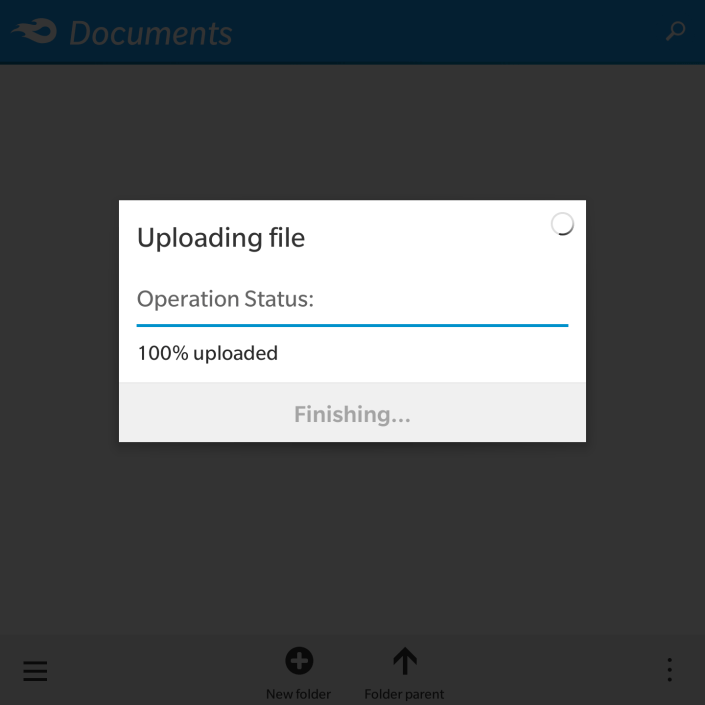This screenshot has width=705, height=705.
Task: Click the Uploading file dialog title
Action: click(x=221, y=237)
